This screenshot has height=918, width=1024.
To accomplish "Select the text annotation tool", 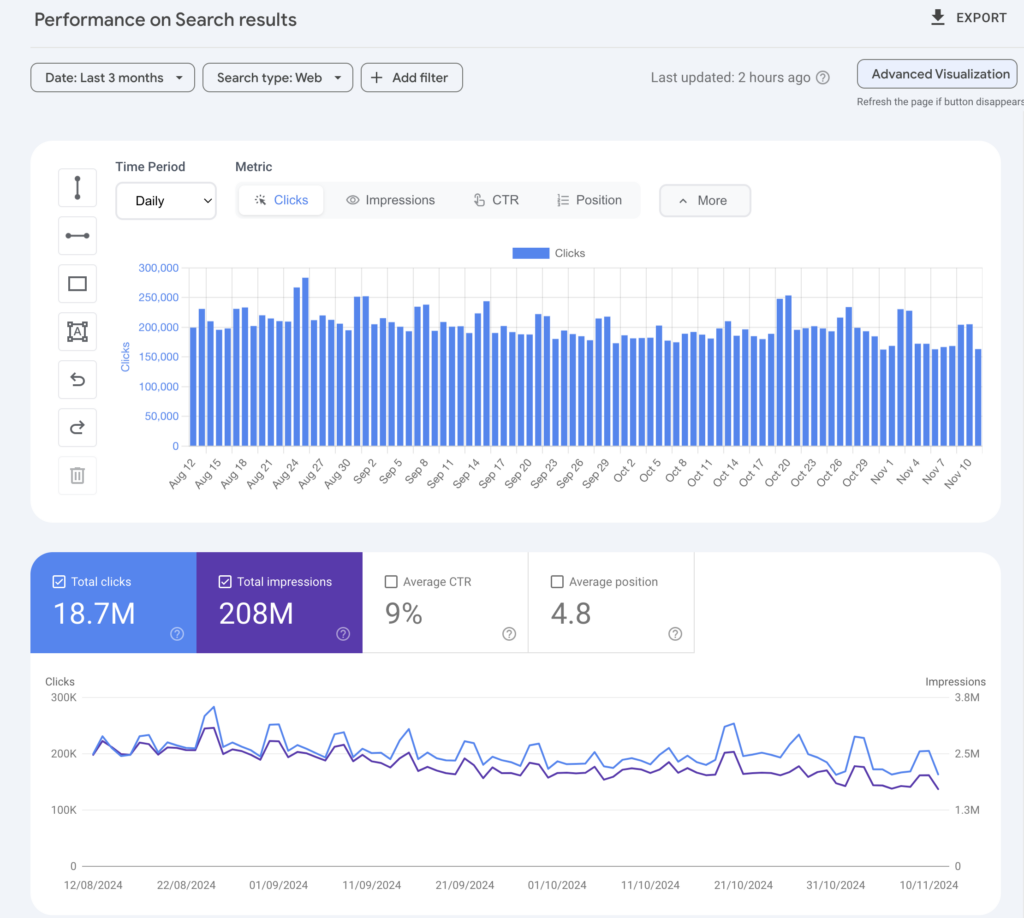I will [78, 332].
